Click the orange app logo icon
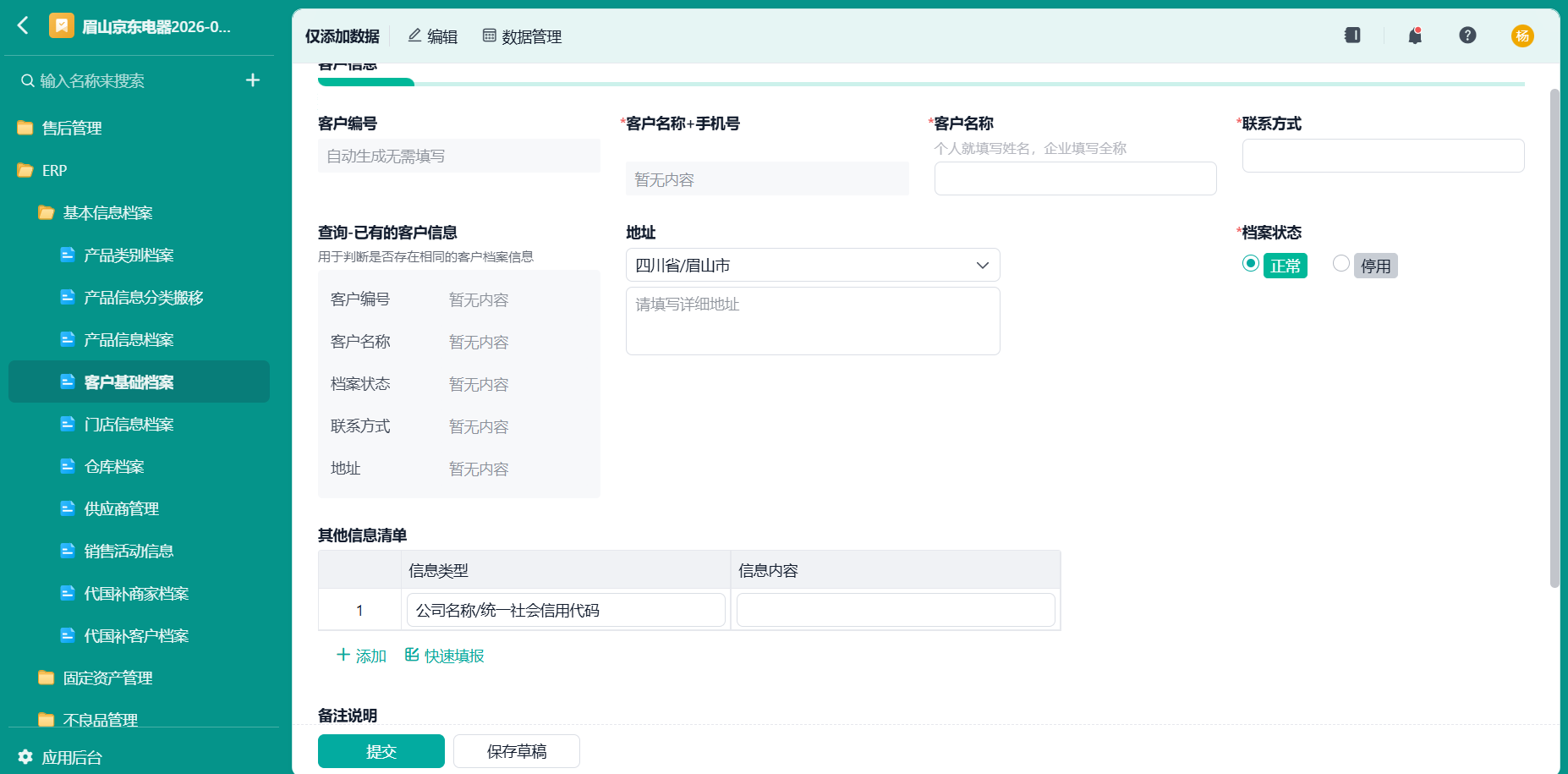1568x774 pixels. click(x=61, y=26)
